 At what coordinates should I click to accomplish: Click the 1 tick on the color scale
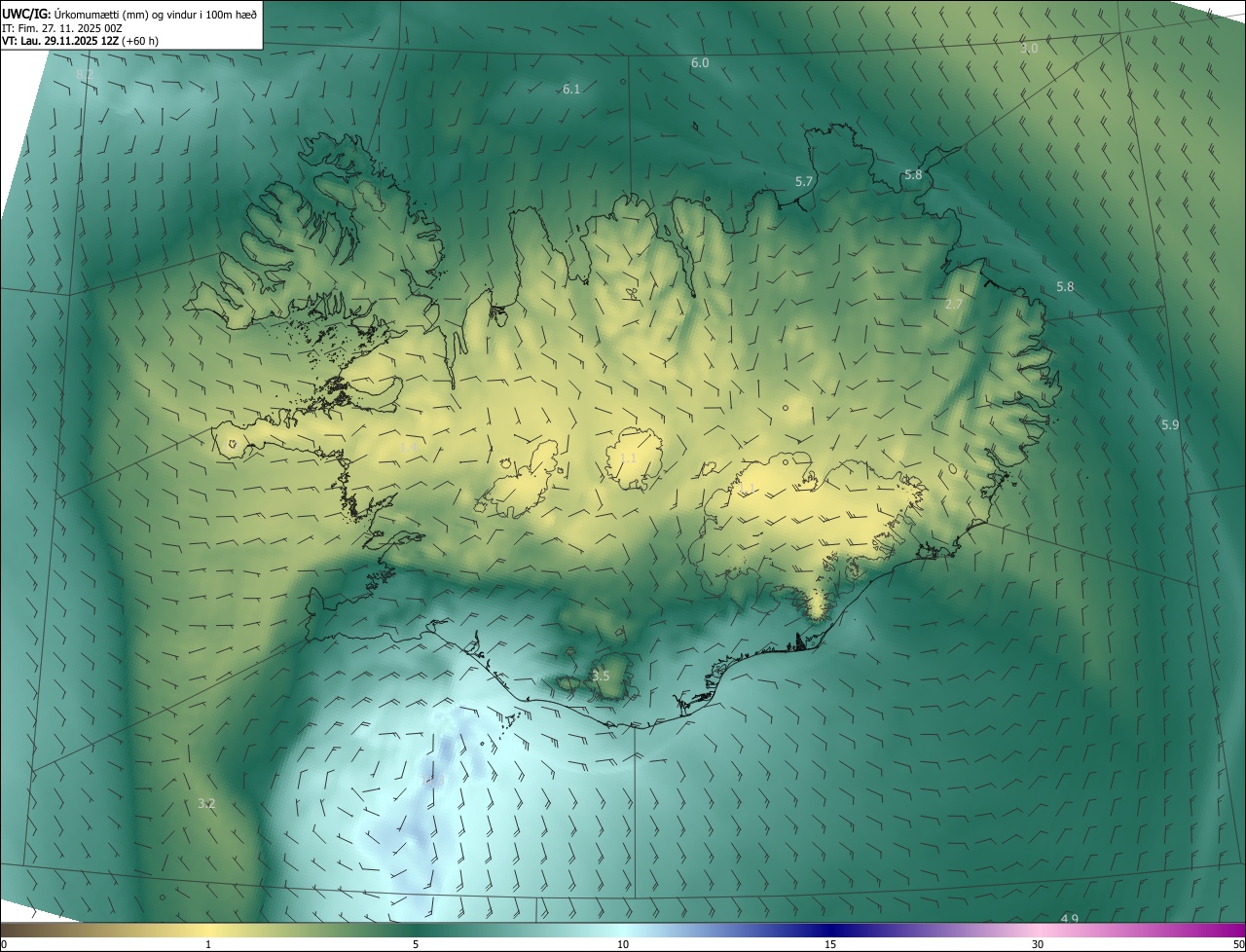(208, 944)
